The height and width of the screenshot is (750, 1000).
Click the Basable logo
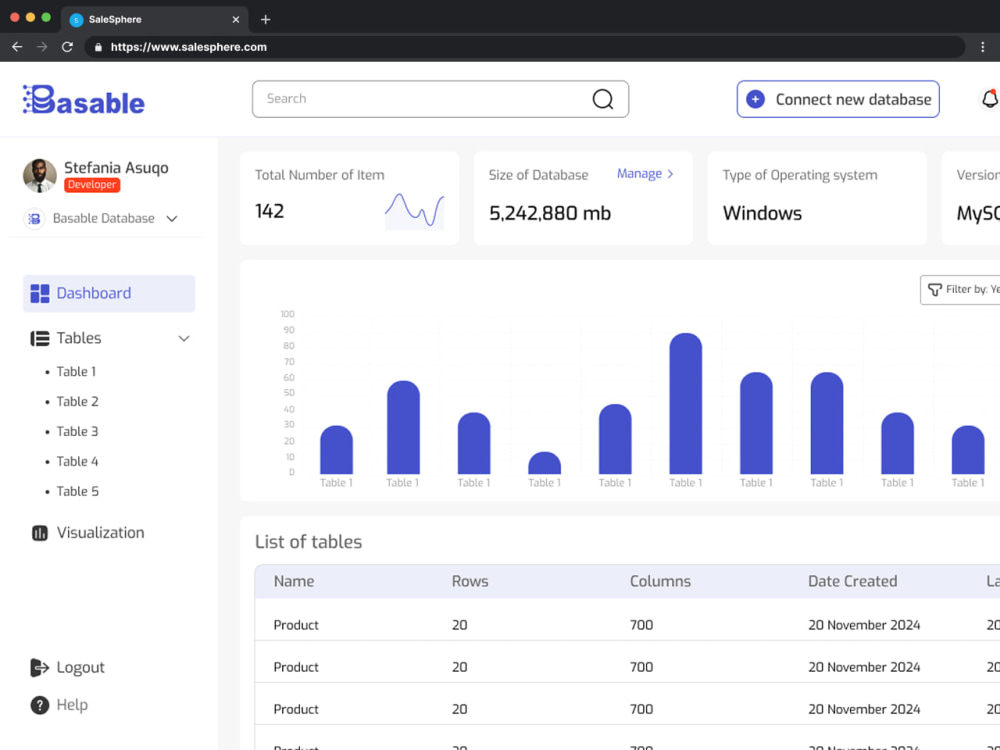[x=84, y=100]
